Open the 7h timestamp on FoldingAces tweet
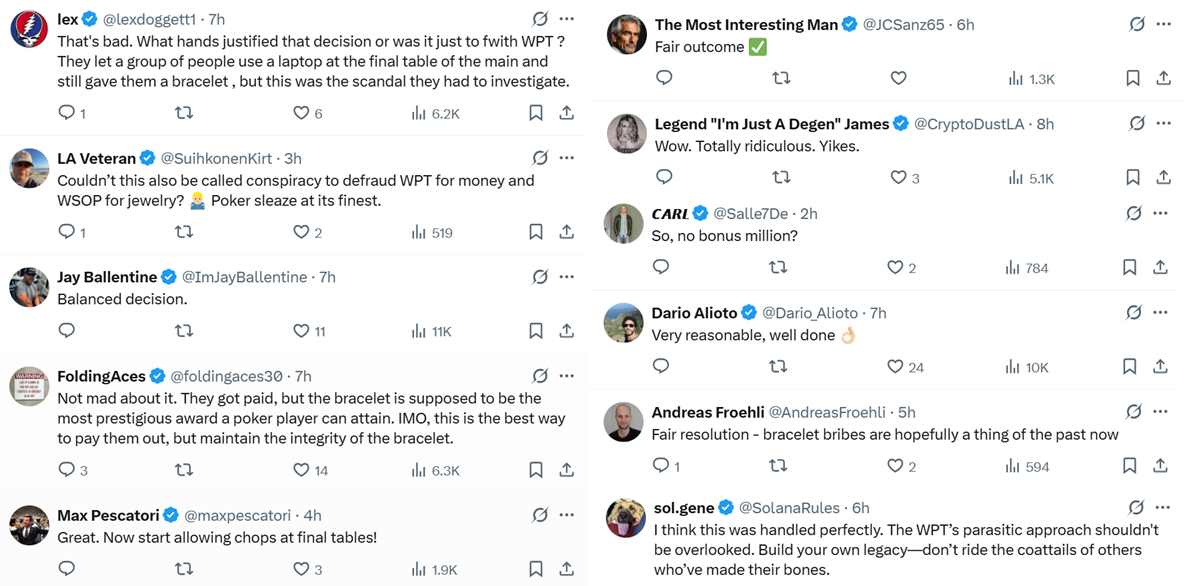Image resolution: width=1184 pixels, height=586 pixels. coord(303,377)
